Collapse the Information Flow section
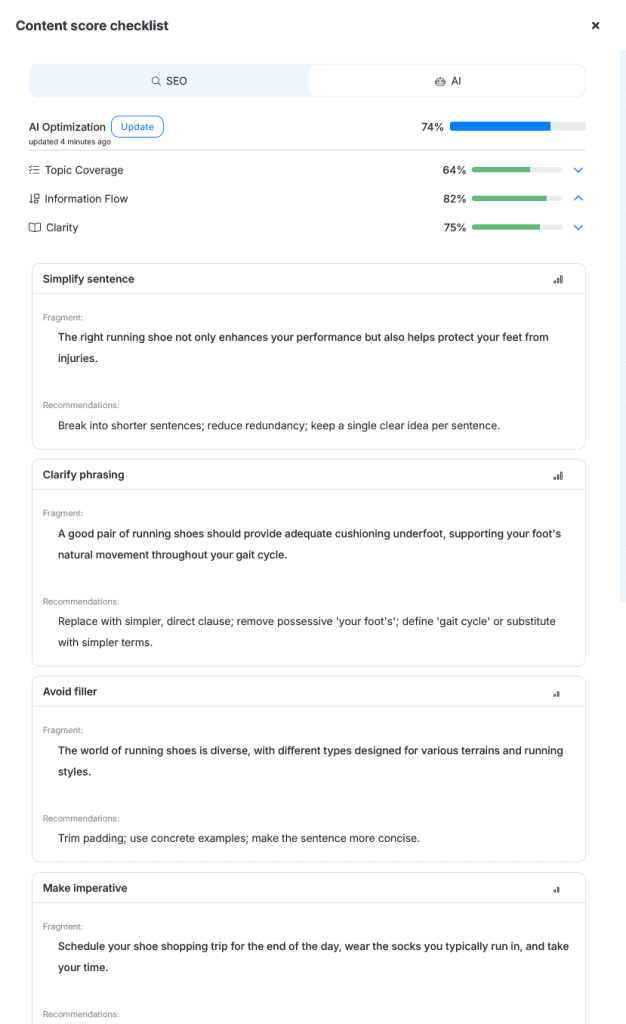This screenshot has width=626, height=1024. (578, 199)
